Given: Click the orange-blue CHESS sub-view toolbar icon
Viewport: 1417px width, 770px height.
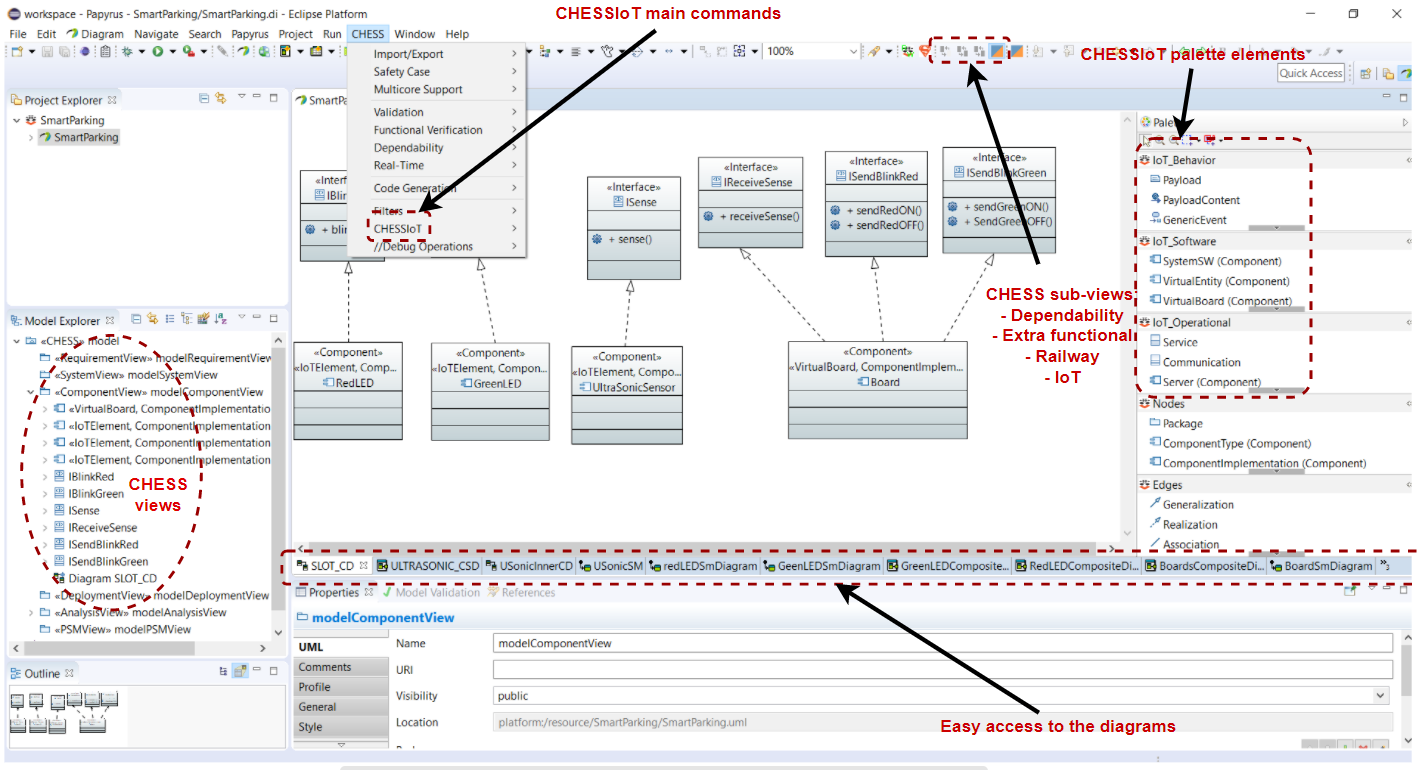Looking at the screenshot, I should [x=998, y=52].
